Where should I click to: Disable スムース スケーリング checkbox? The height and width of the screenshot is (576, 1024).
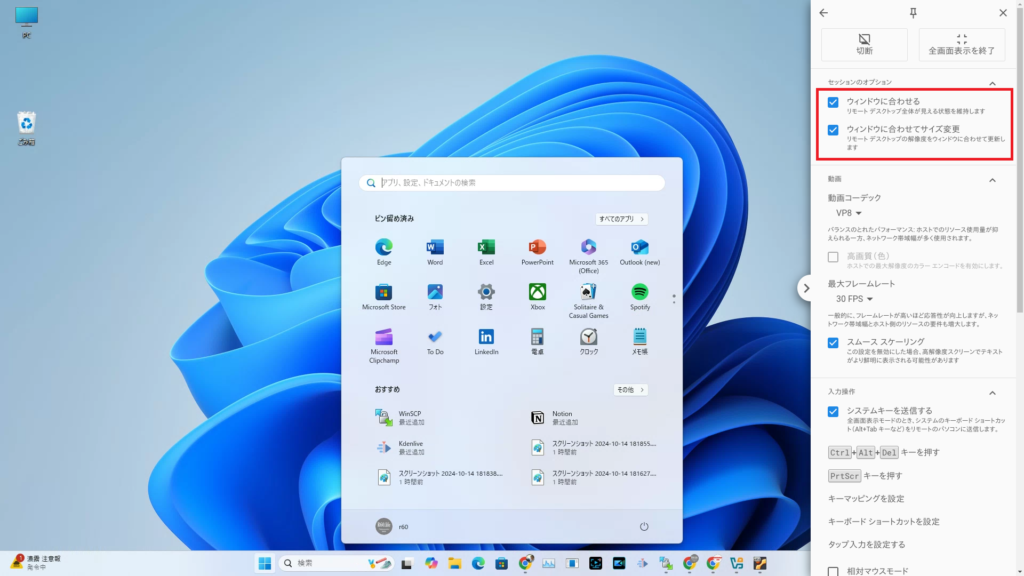pyautogui.click(x=833, y=342)
